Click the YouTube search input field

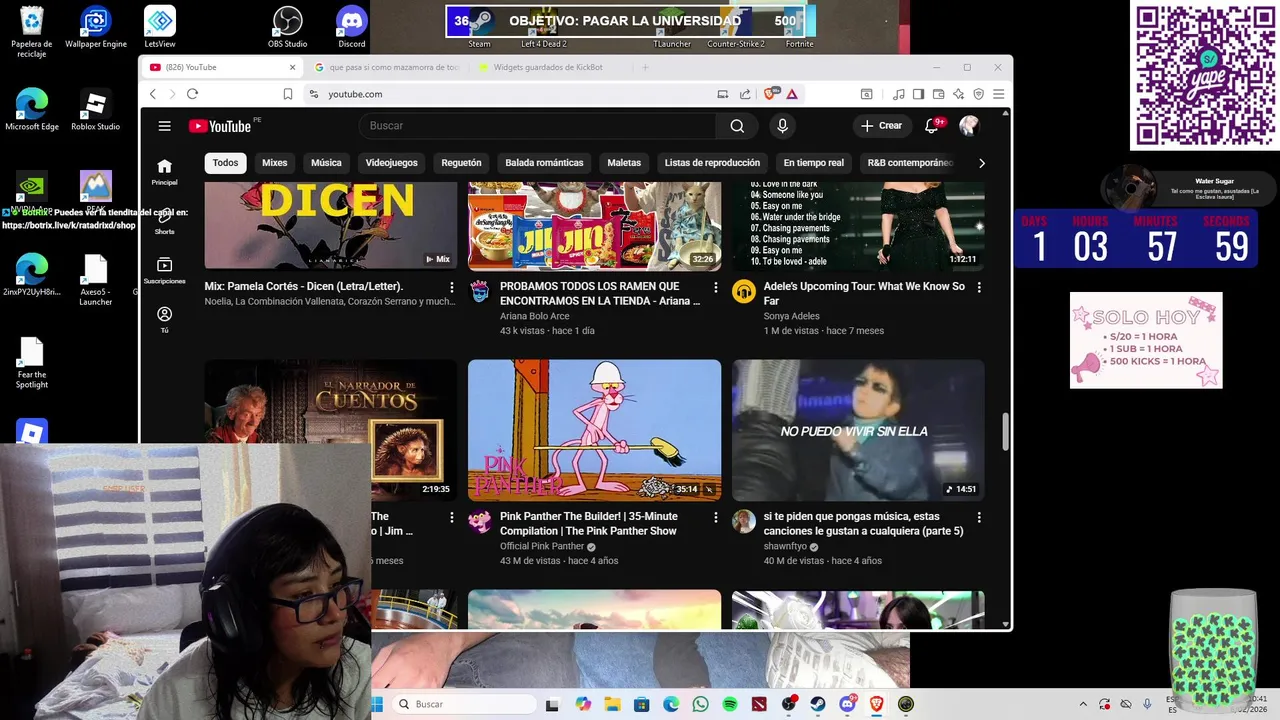click(537, 126)
